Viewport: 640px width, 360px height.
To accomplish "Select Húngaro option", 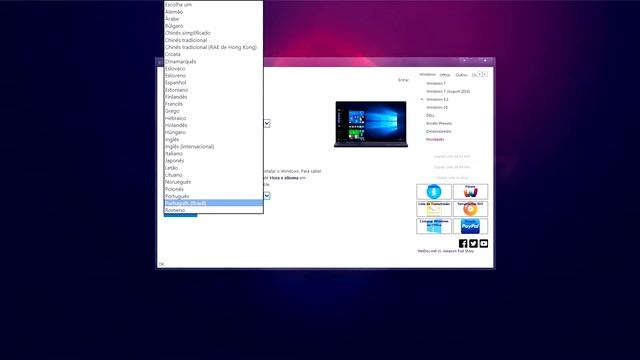I will [213, 132].
